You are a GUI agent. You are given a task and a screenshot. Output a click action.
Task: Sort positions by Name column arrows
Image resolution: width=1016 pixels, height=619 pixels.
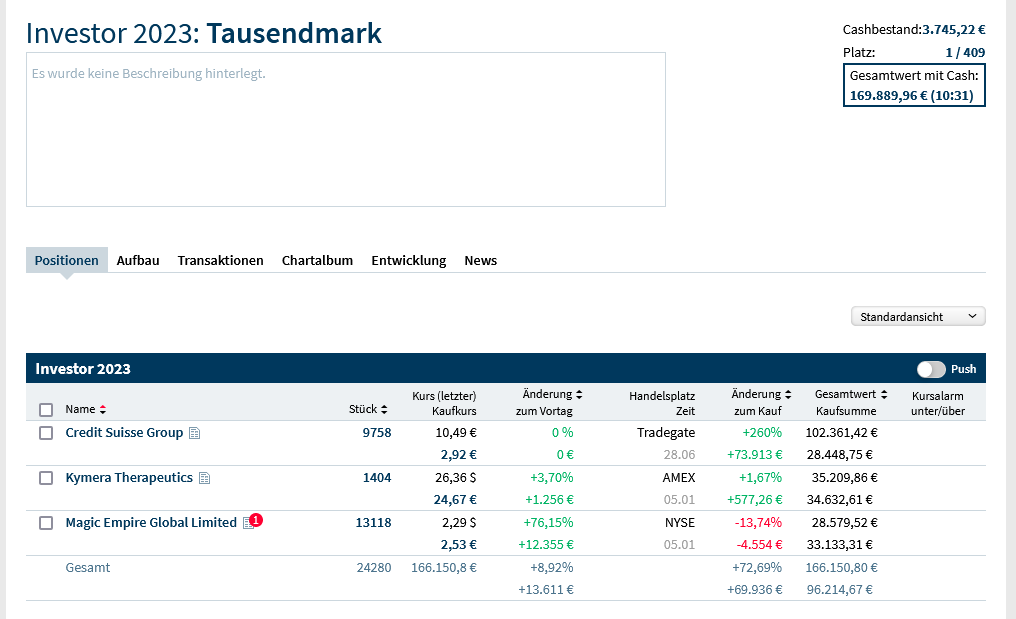(102, 409)
